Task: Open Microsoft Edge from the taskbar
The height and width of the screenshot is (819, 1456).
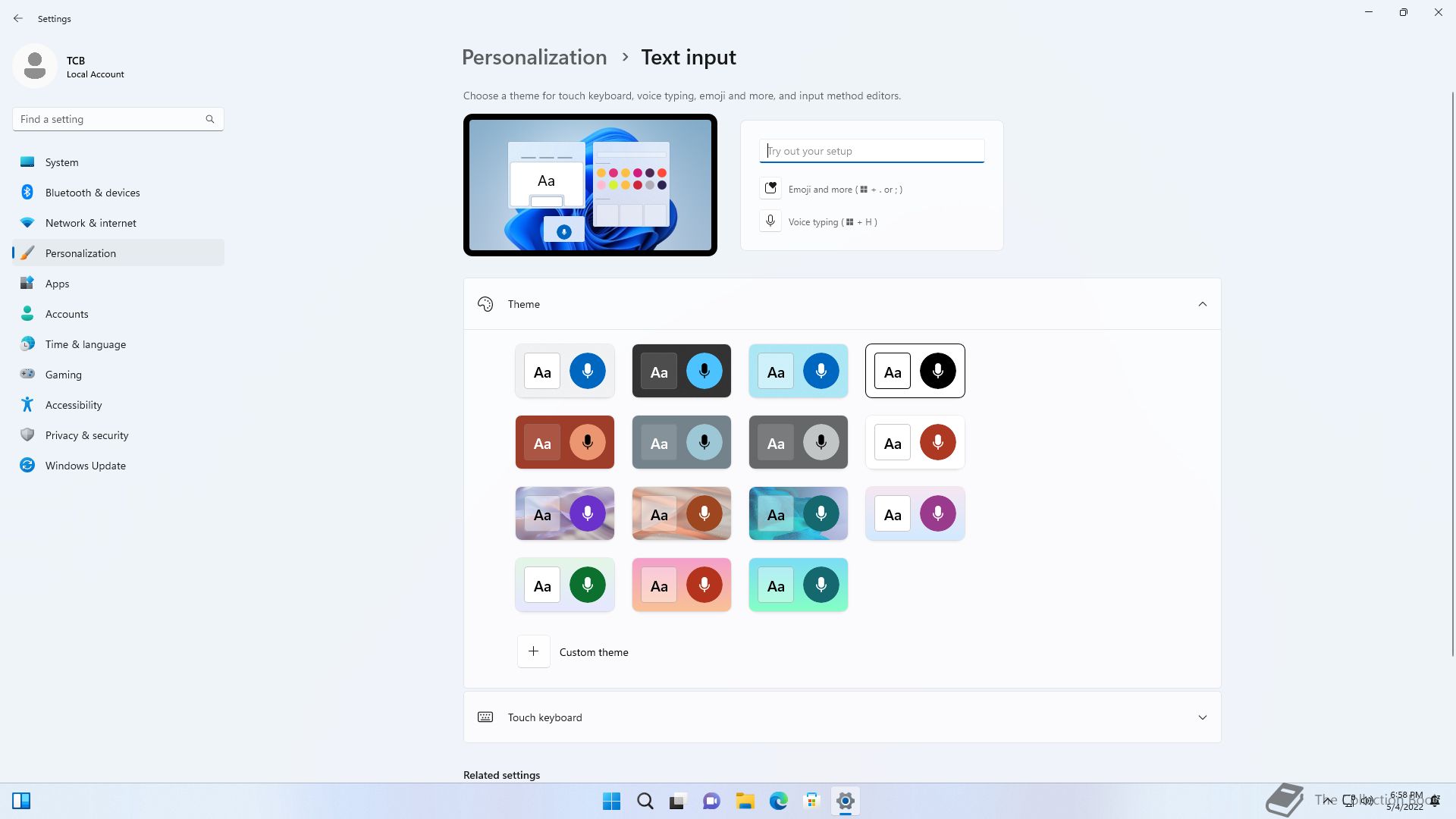Action: [x=778, y=801]
